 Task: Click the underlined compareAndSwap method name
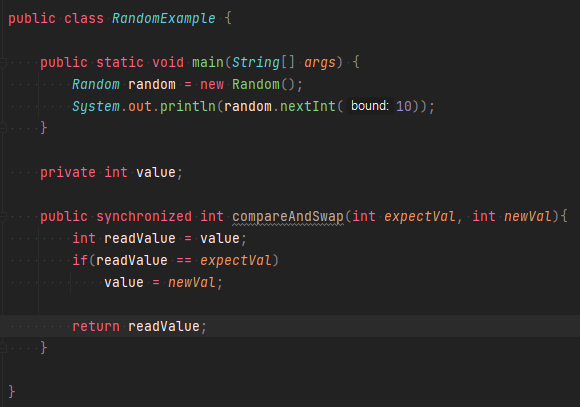click(x=288, y=217)
